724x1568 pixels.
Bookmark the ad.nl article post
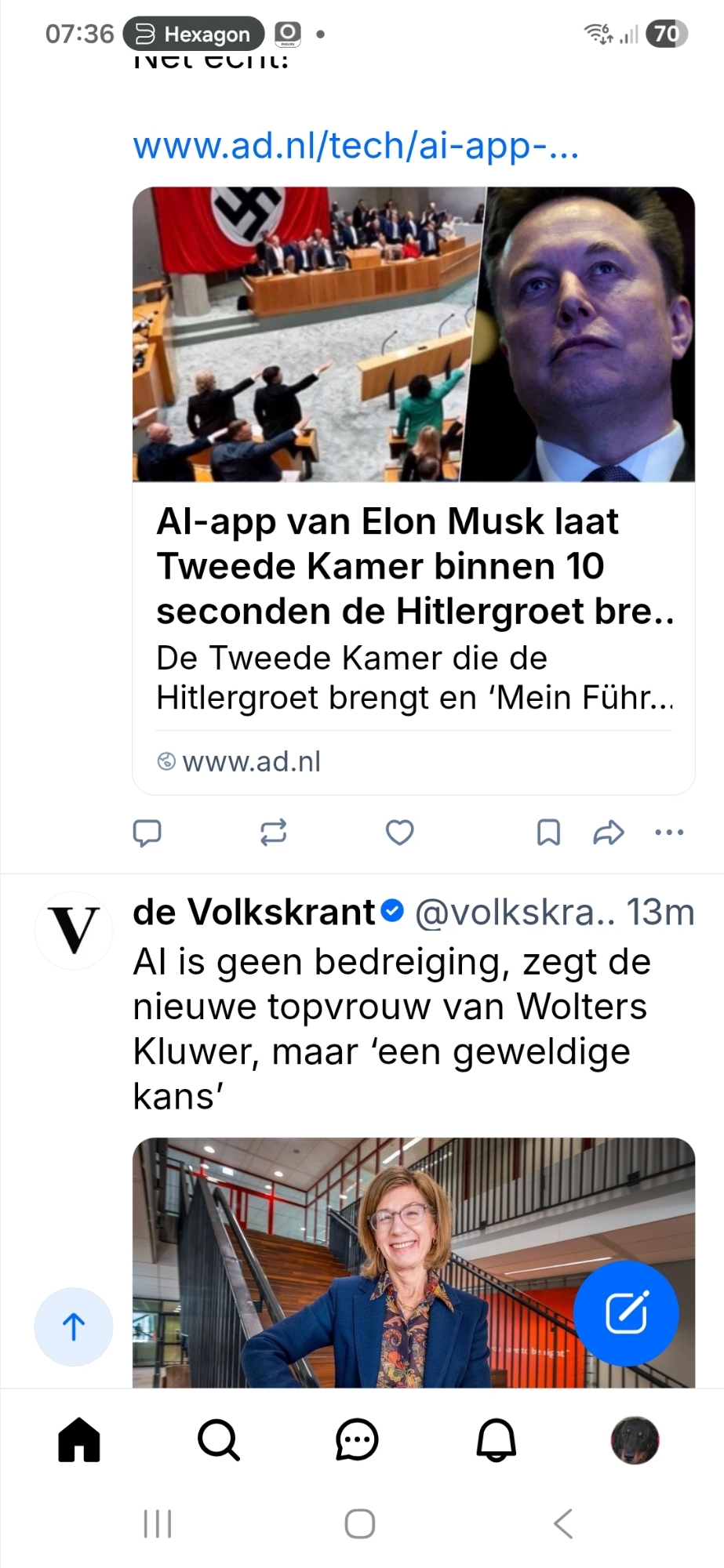(548, 832)
